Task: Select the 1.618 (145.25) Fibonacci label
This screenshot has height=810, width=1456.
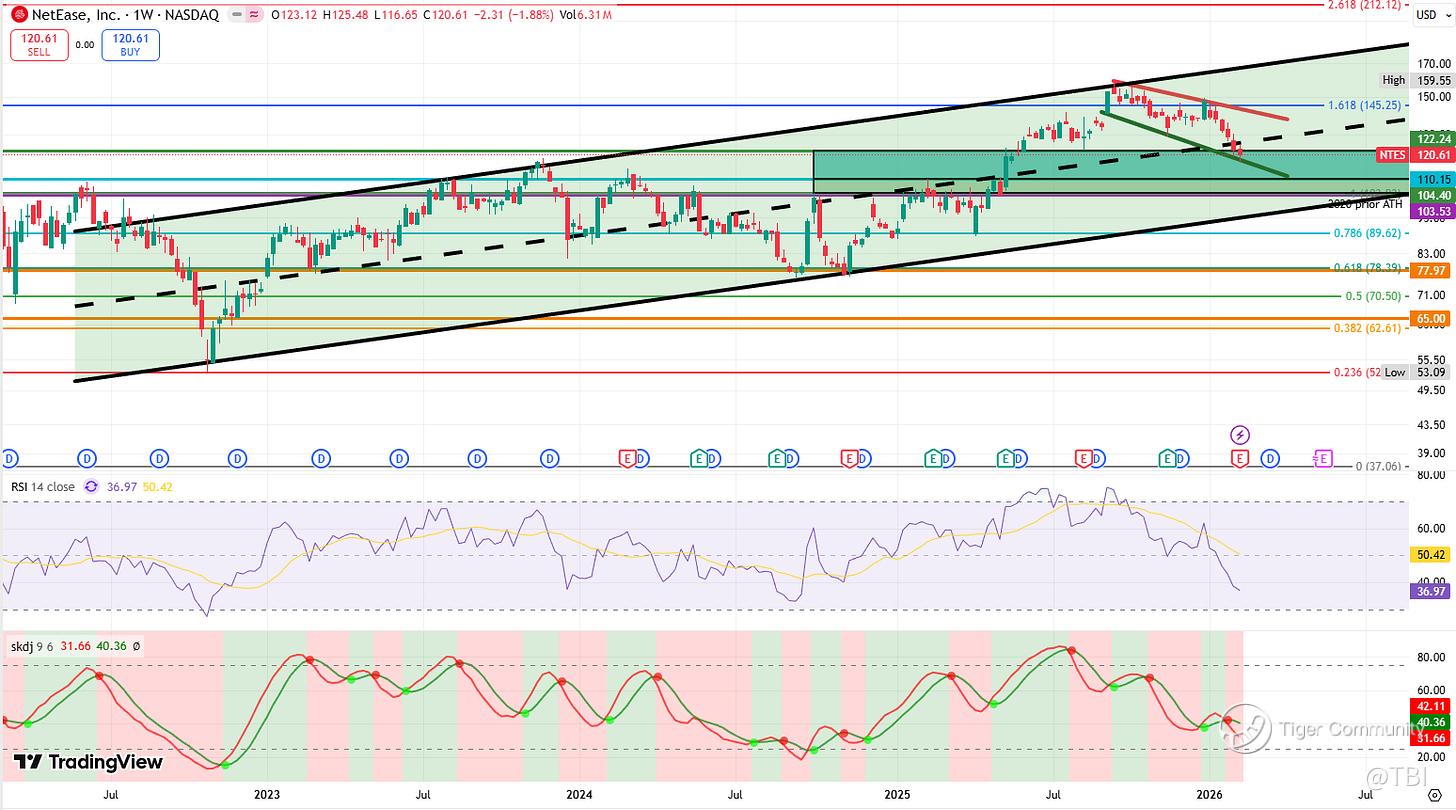Action: point(1364,105)
